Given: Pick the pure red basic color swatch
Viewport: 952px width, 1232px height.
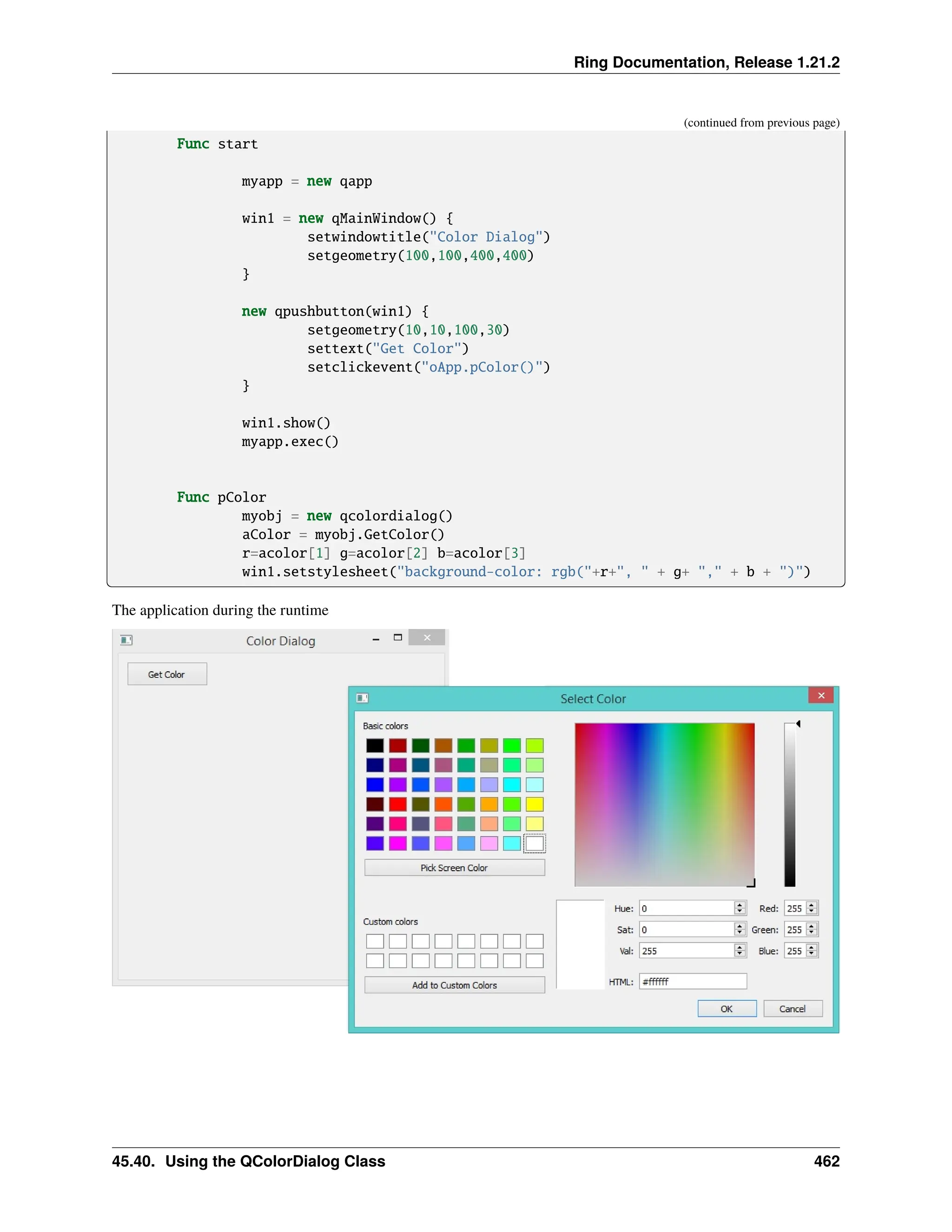Looking at the screenshot, I should click(397, 804).
